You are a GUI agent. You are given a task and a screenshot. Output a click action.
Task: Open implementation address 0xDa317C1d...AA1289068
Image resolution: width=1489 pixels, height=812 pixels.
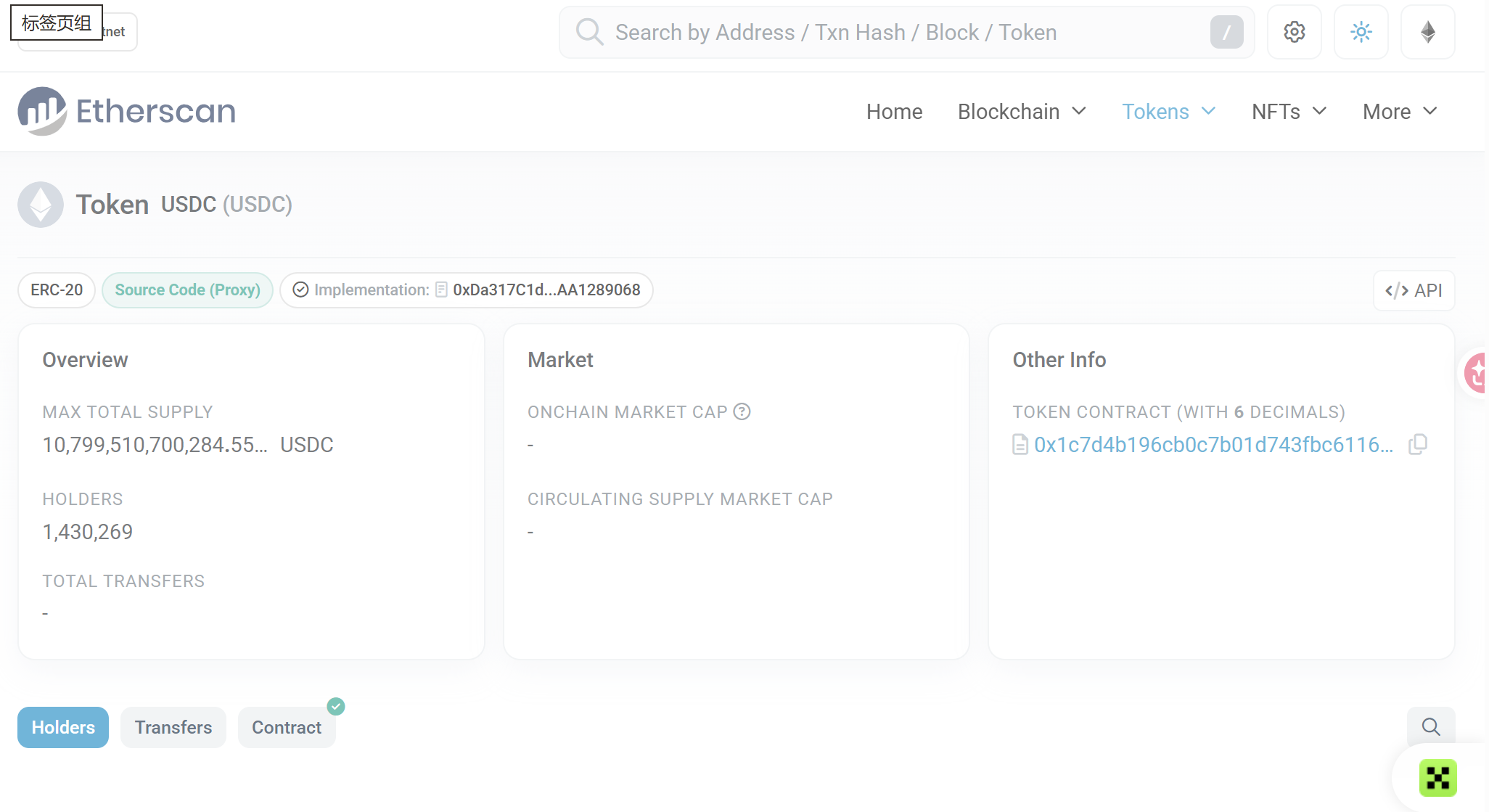point(546,290)
